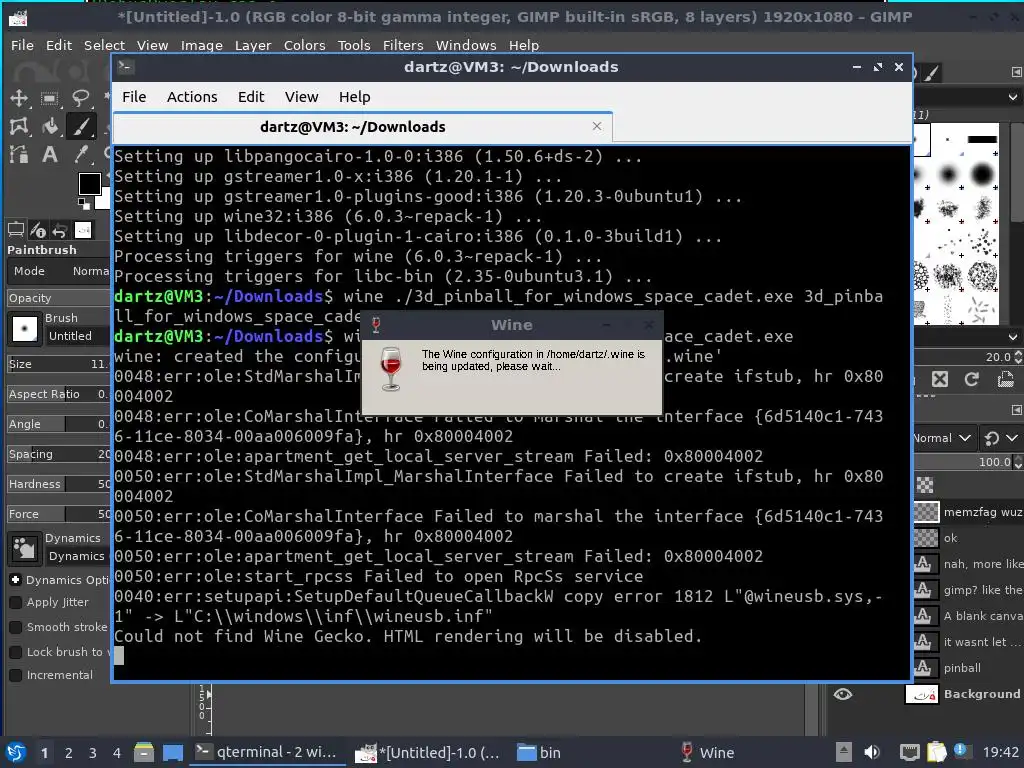Click the open brush as image icon
Viewport: 1024px width, 768px height.
click(1006, 379)
